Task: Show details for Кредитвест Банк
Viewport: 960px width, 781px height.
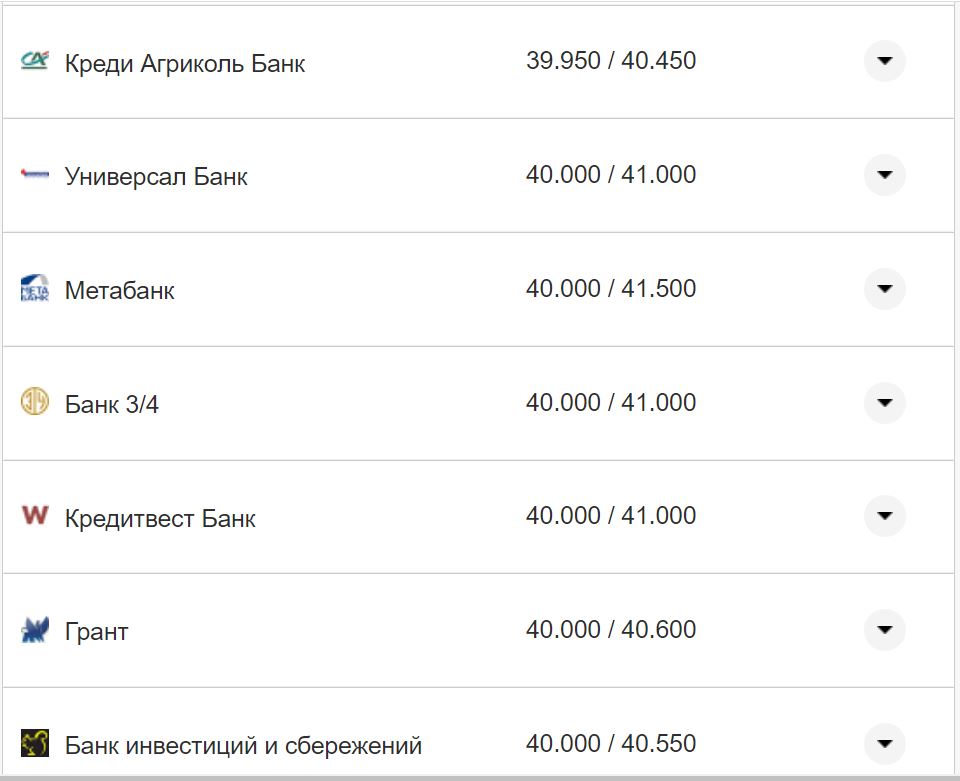Action: click(x=884, y=516)
